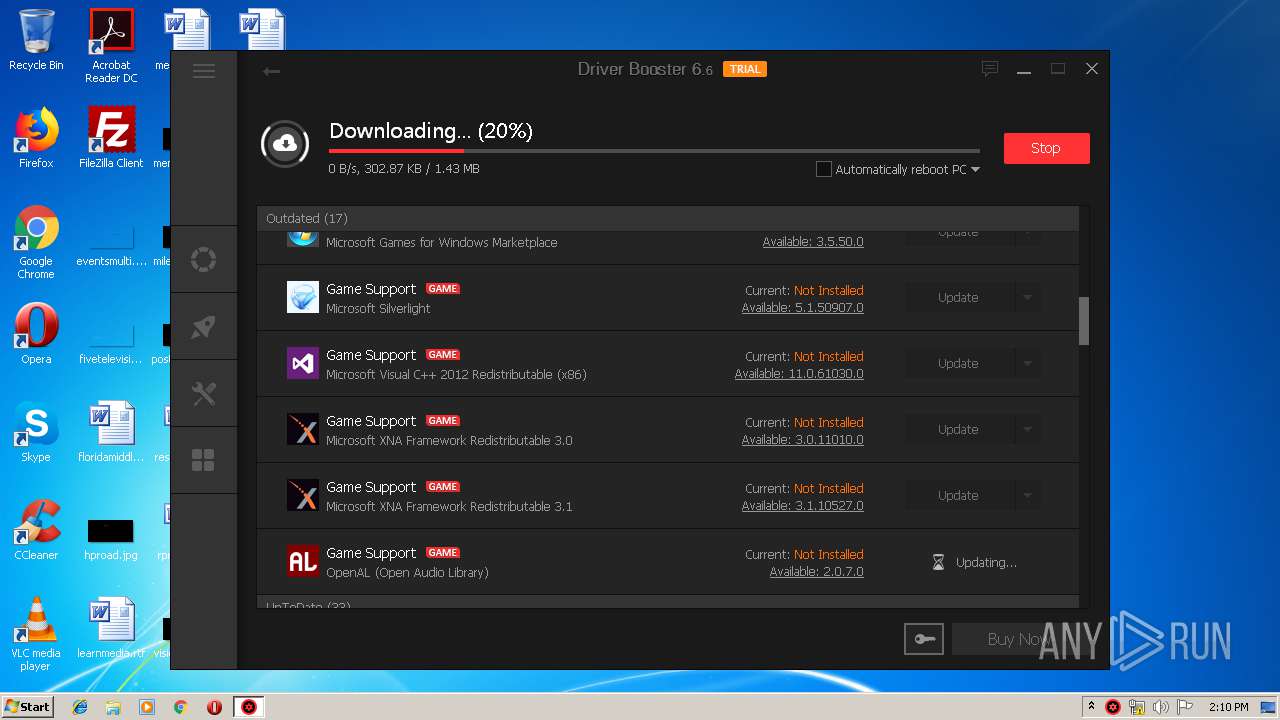Expand Update dropdown arrow for Visual C++ 2012
This screenshot has height=720, width=1280.
point(1027,363)
